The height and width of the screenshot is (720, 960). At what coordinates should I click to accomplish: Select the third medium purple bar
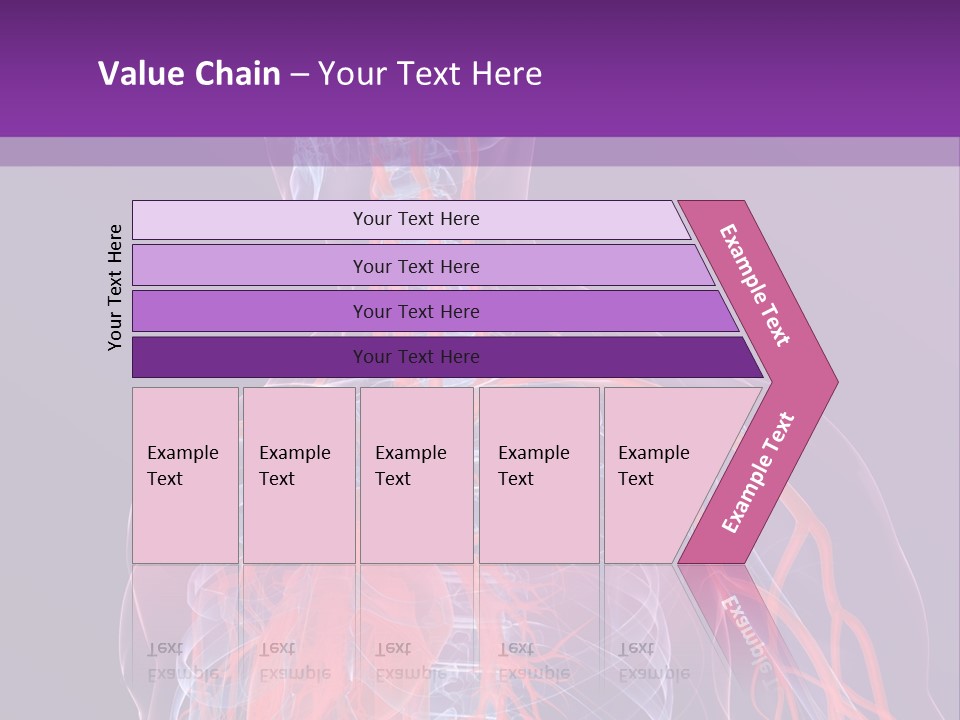[415, 311]
